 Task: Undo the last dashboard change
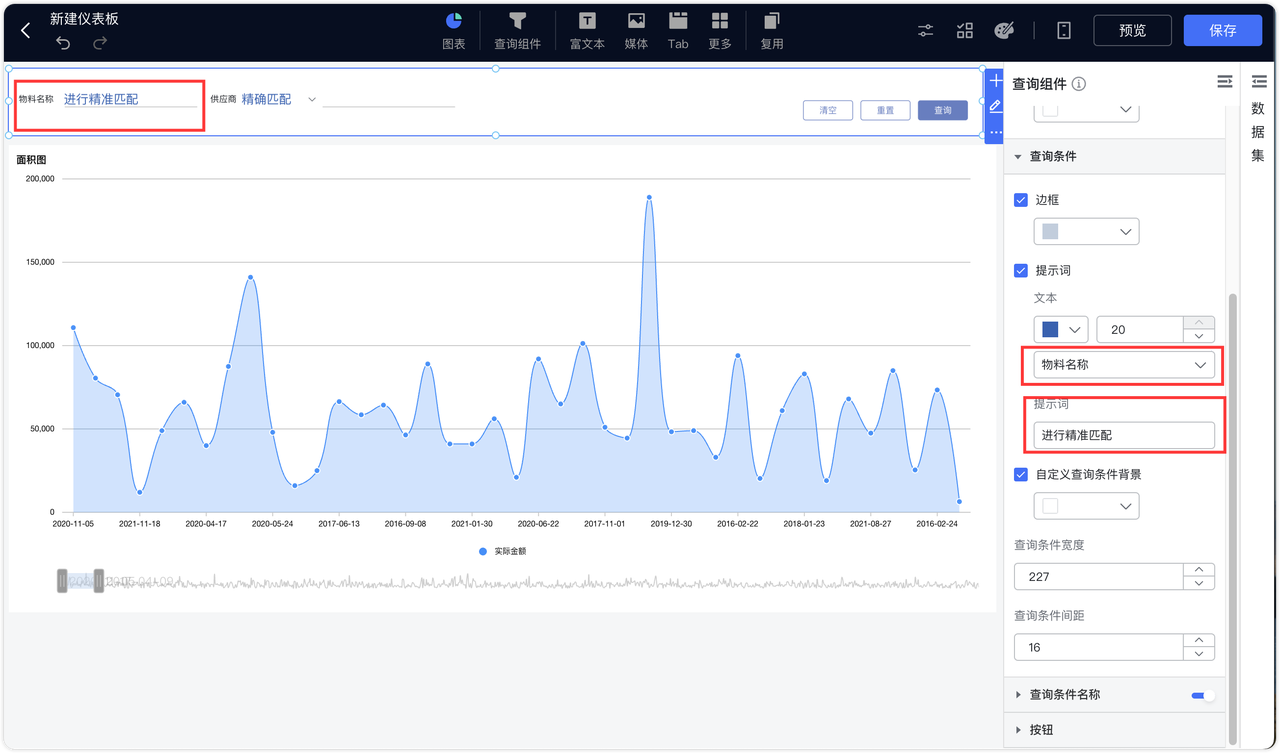(x=63, y=43)
